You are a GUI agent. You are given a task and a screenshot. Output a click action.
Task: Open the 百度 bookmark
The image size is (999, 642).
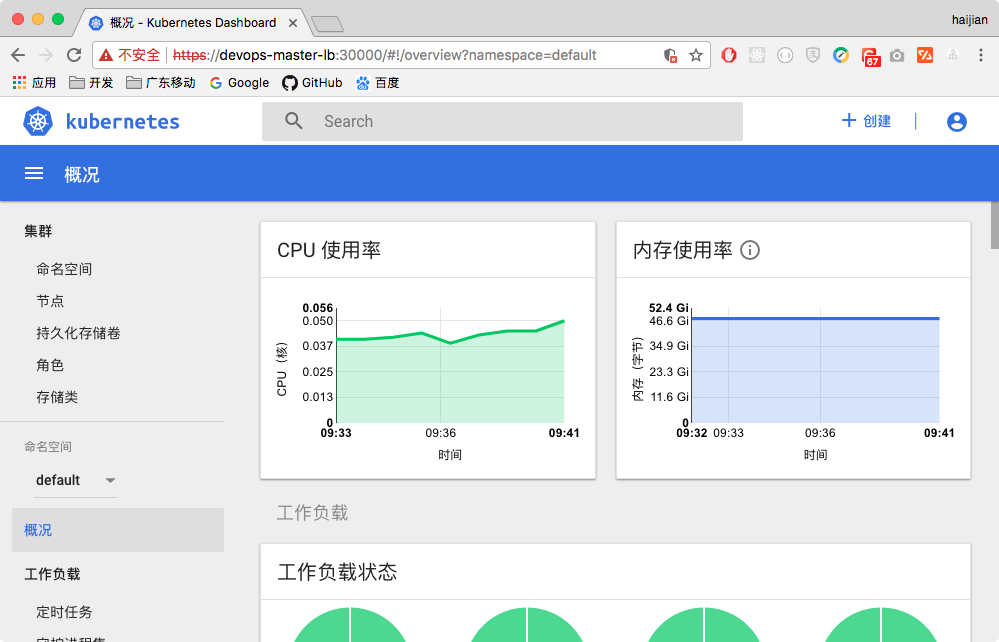point(377,83)
